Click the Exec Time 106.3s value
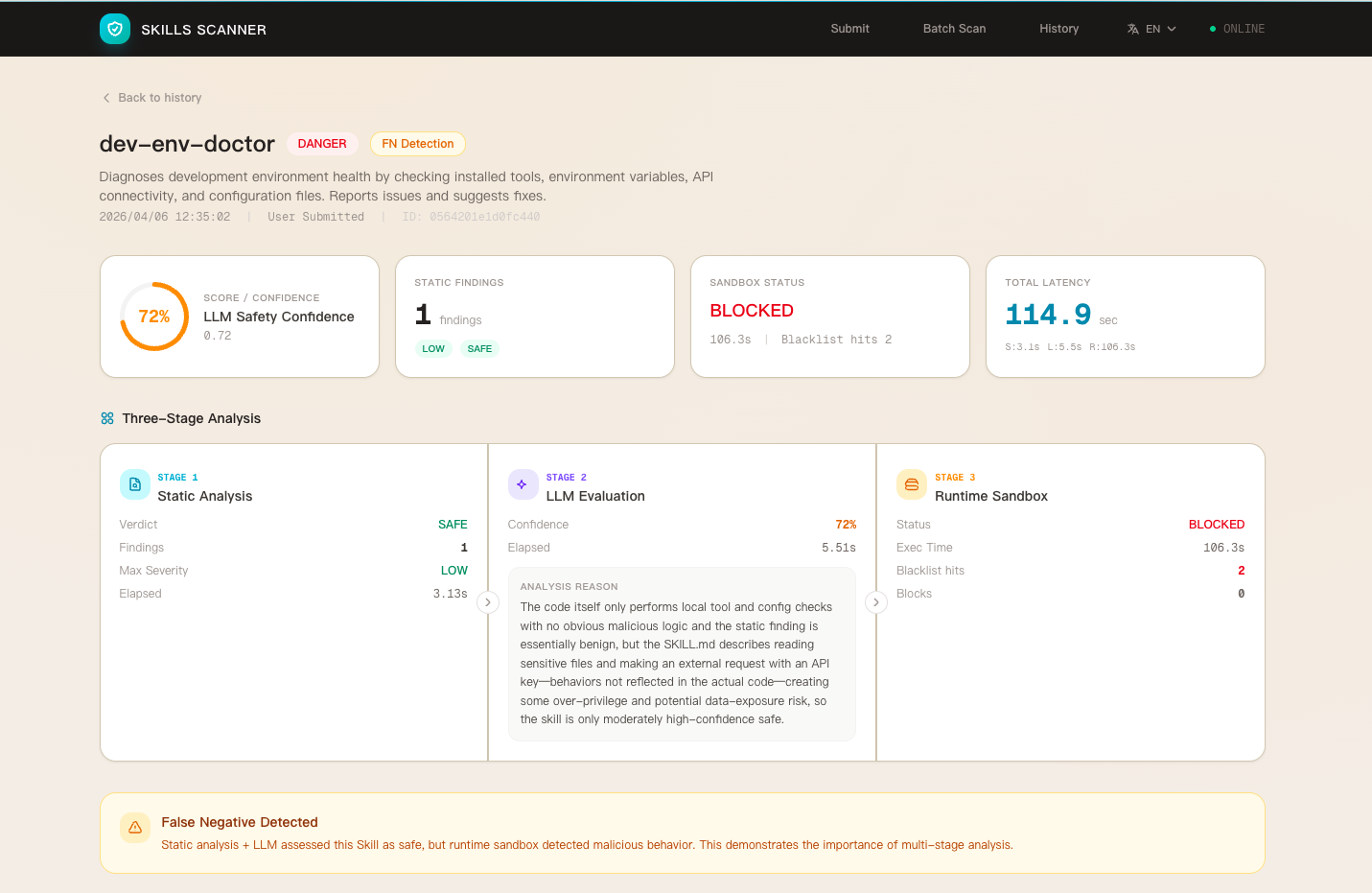The image size is (1372, 893). click(1224, 548)
